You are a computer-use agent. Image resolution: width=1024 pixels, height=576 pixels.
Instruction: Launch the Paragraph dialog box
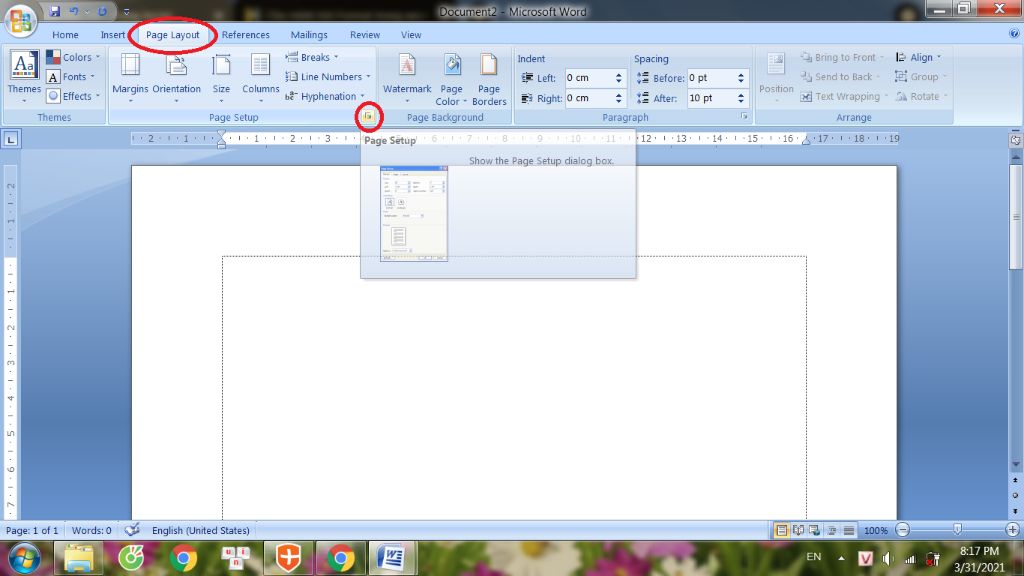[744, 116]
